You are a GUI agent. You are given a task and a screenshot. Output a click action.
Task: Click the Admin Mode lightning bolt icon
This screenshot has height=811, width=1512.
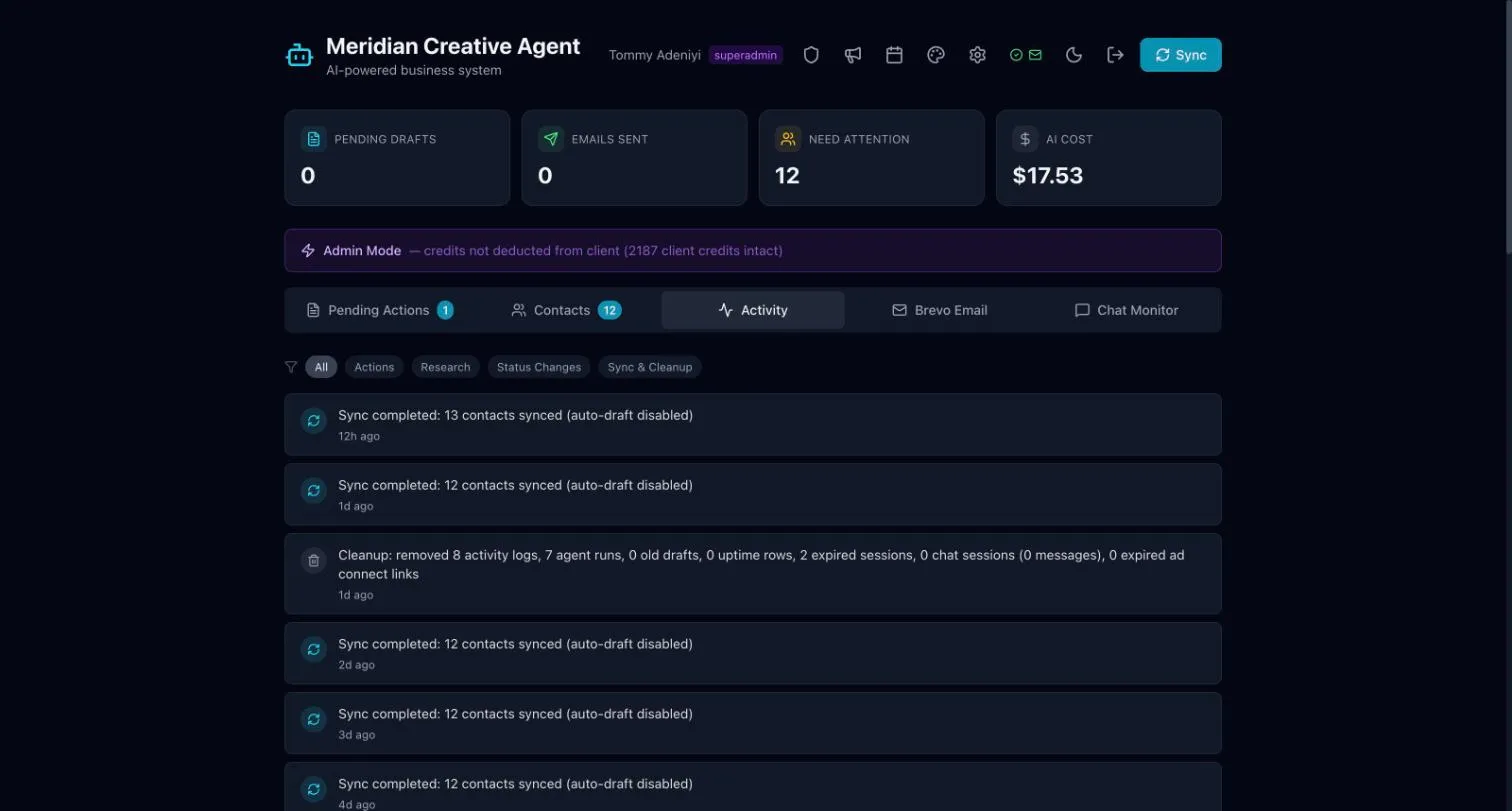click(308, 251)
